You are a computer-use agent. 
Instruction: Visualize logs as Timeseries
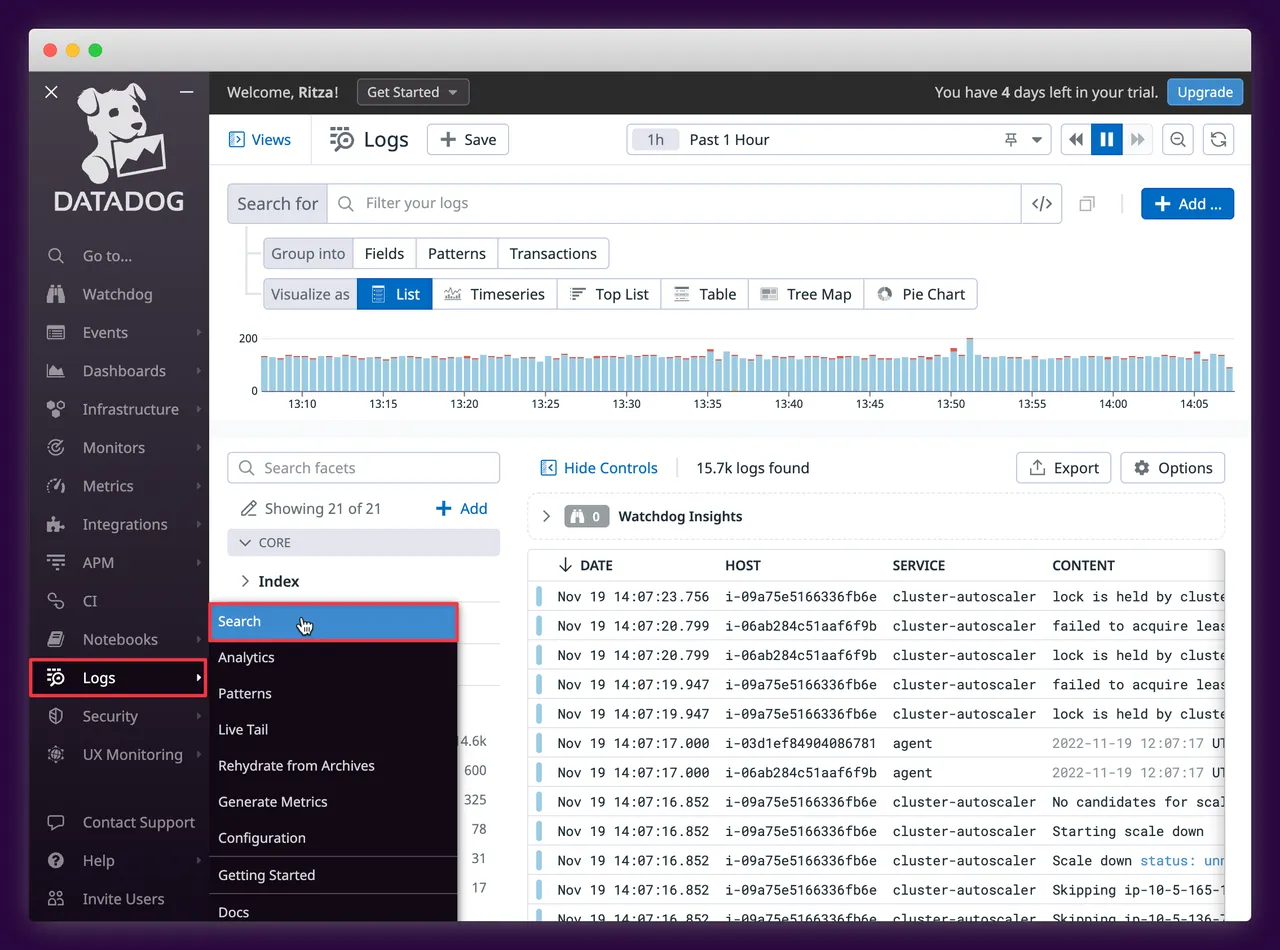(x=495, y=295)
